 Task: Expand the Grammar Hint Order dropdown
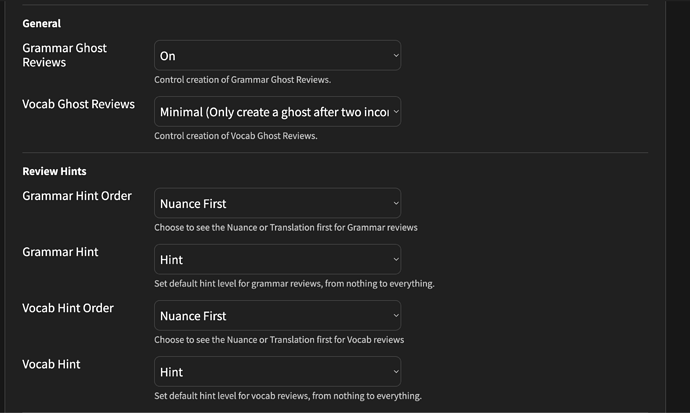(x=277, y=203)
